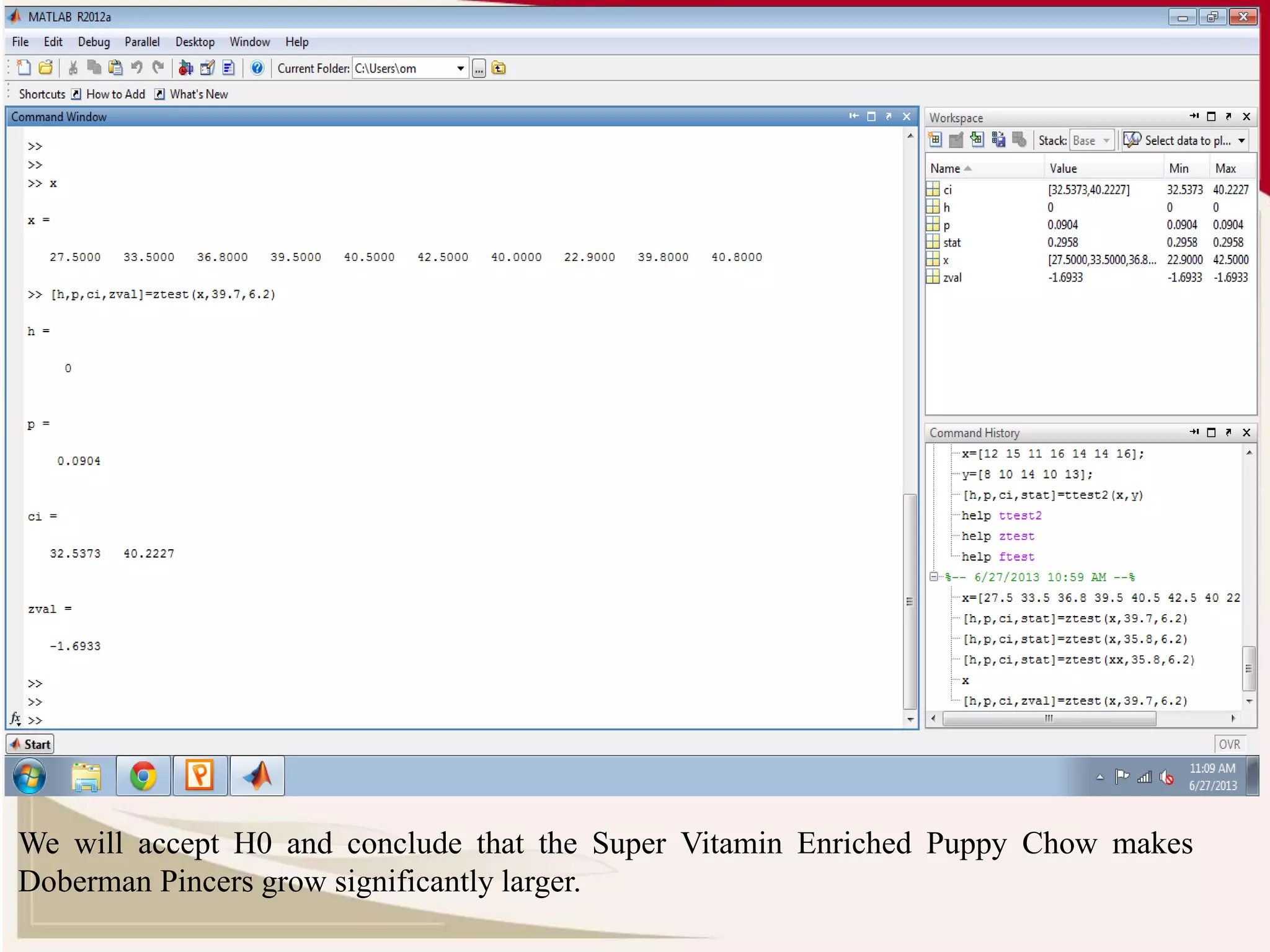Click the Command Window vertical scrollbar thumb
This screenshot has height=952, width=1270.
coord(910,601)
